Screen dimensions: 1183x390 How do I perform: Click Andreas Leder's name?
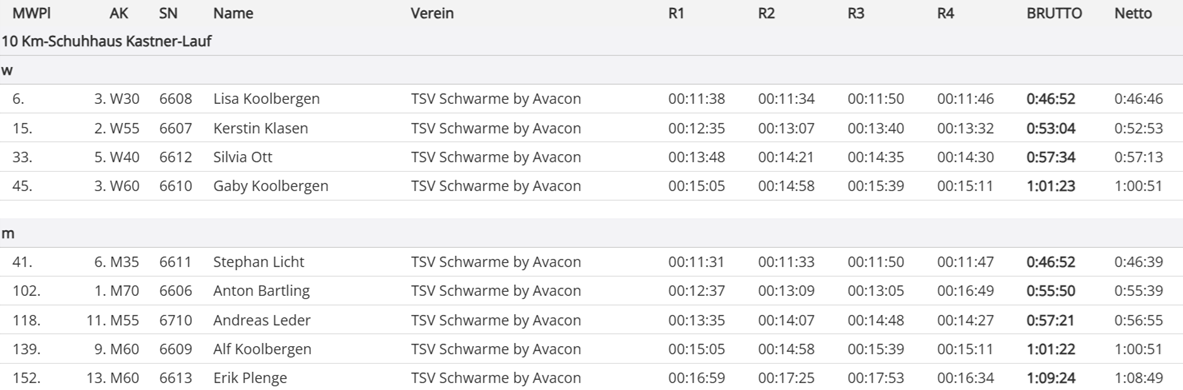click(x=262, y=320)
